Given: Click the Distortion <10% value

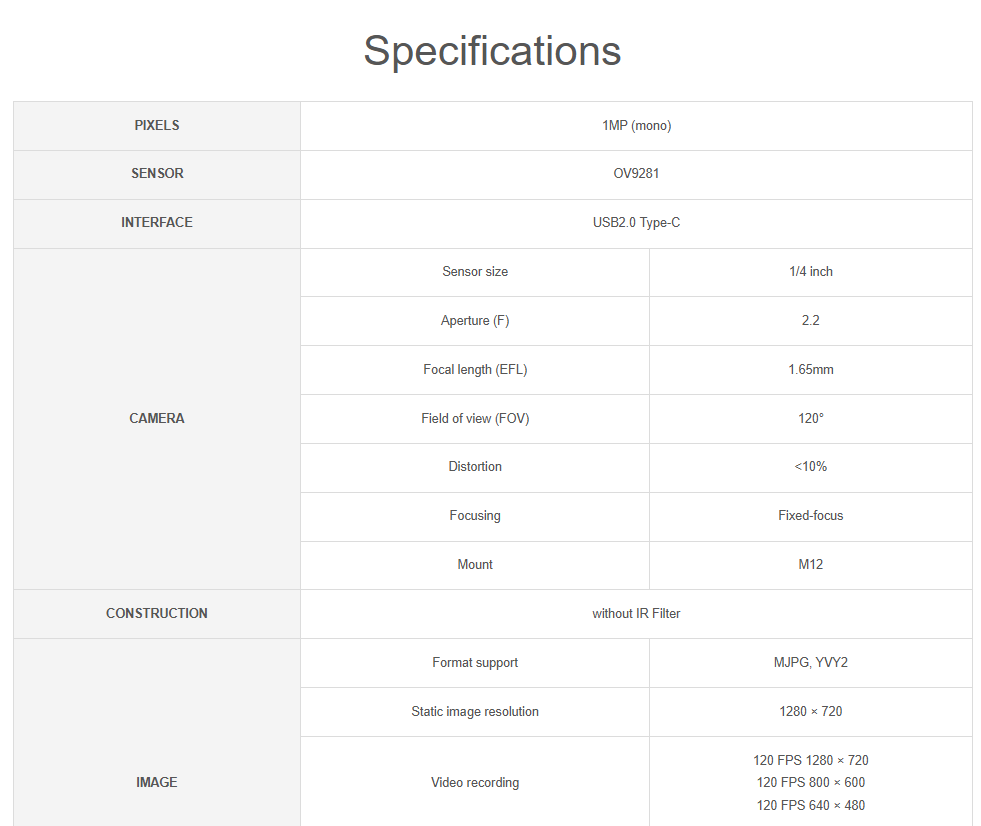Looking at the screenshot, I should (811, 466).
